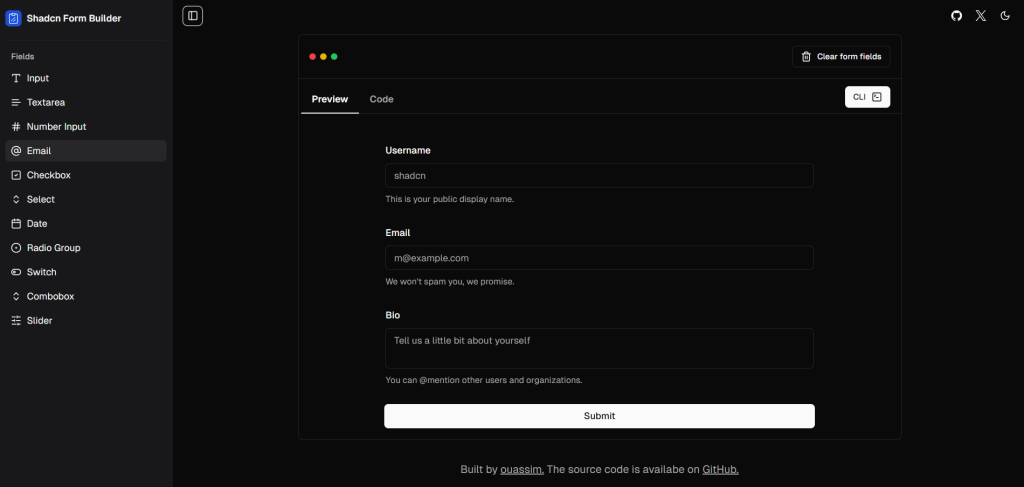Click the '@mention other users' description text
This screenshot has width=1024, height=487.
(x=484, y=380)
